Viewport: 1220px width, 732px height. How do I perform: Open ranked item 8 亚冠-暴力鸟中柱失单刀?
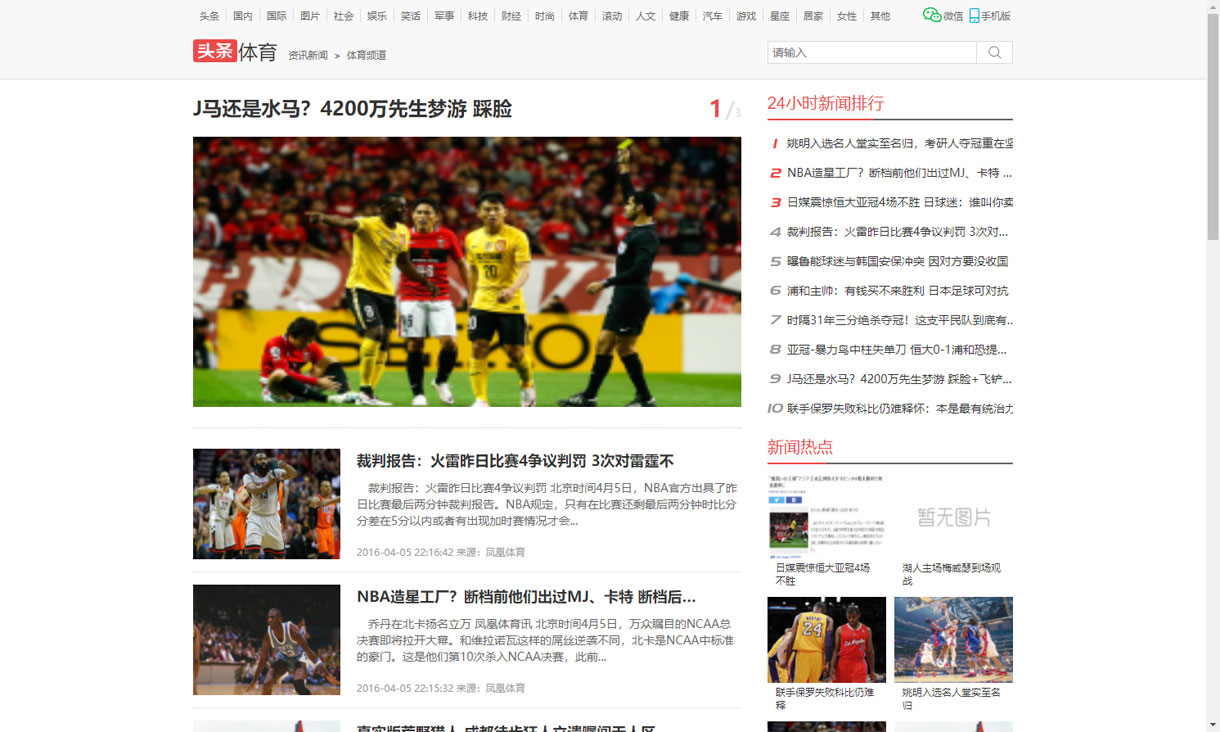pos(896,350)
